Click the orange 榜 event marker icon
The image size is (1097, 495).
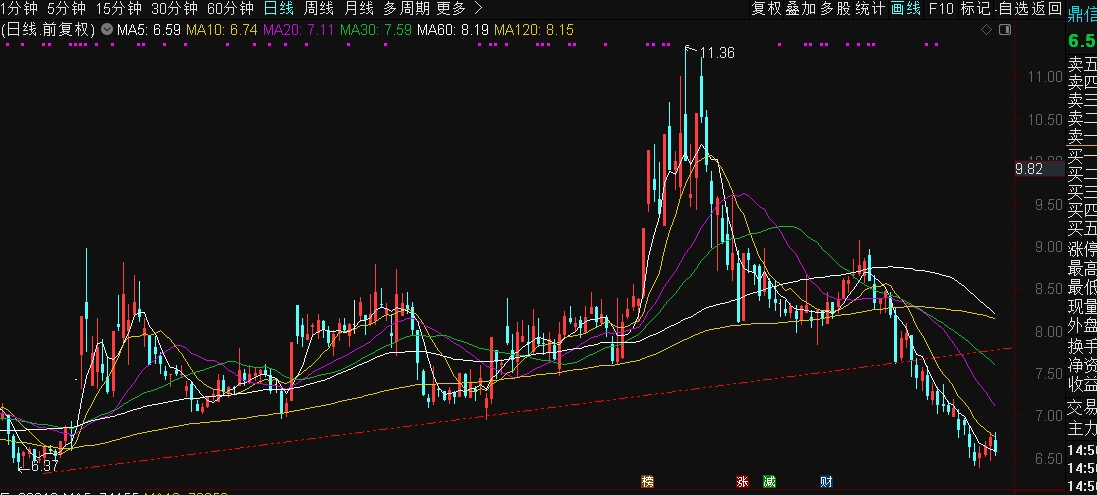click(648, 482)
